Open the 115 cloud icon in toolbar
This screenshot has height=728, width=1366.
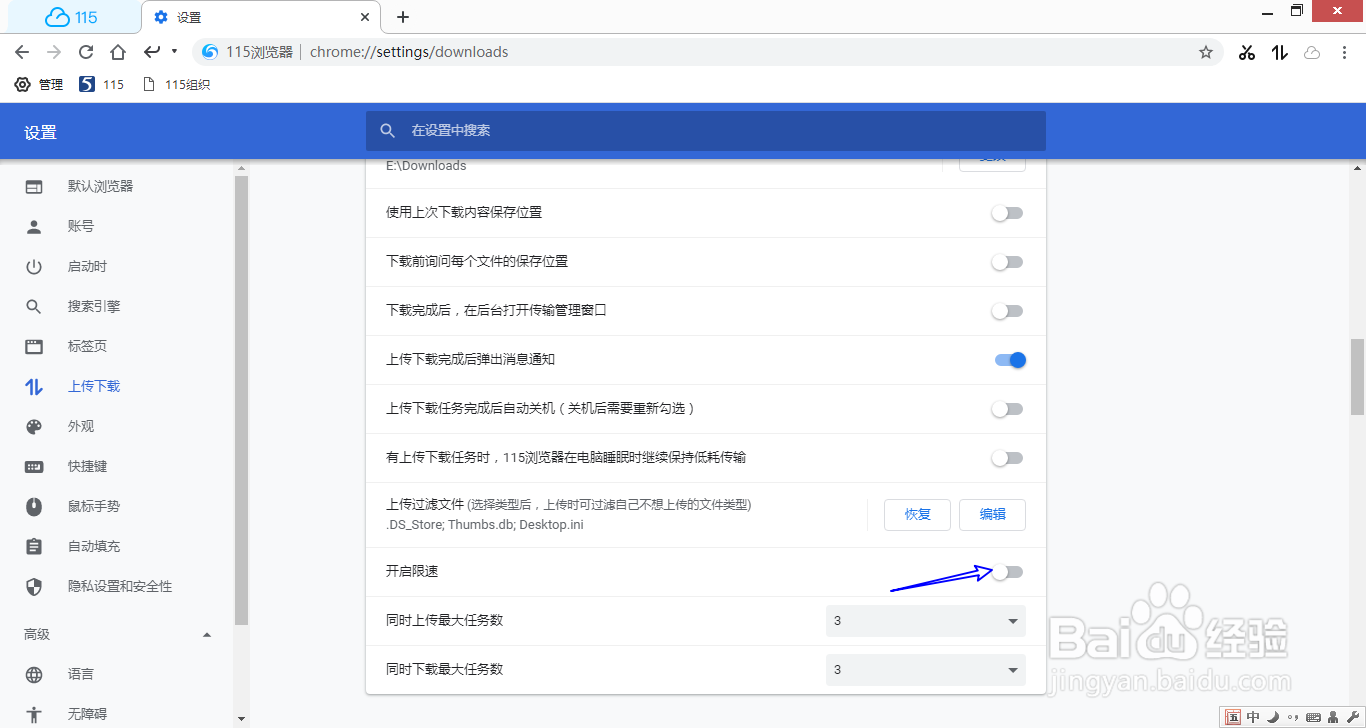click(x=1312, y=52)
